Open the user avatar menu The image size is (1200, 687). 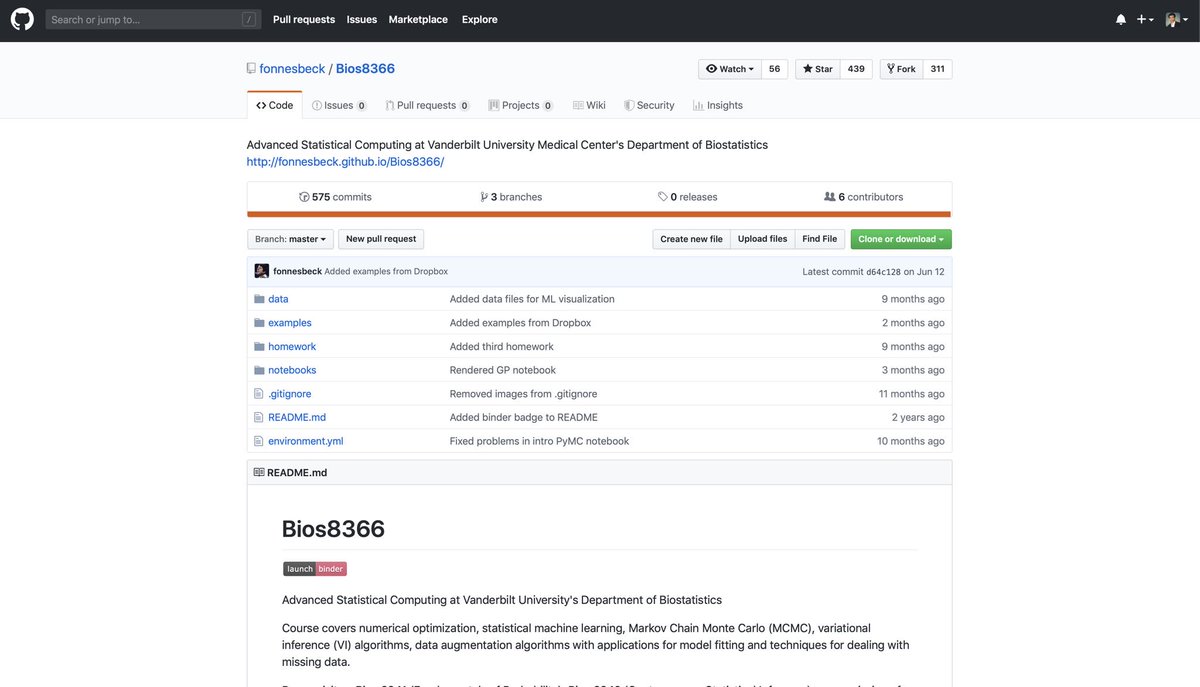[1176, 19]
